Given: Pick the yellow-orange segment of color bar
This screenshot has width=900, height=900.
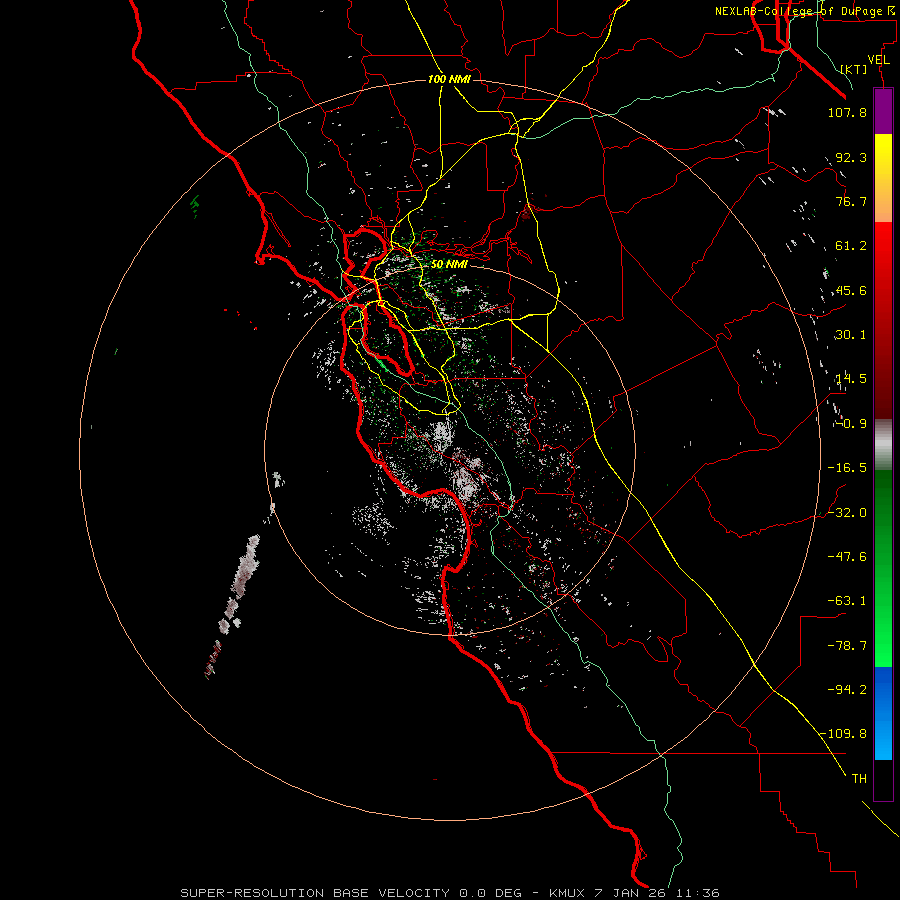Looking at the screenshot, I should pos(883,178).
